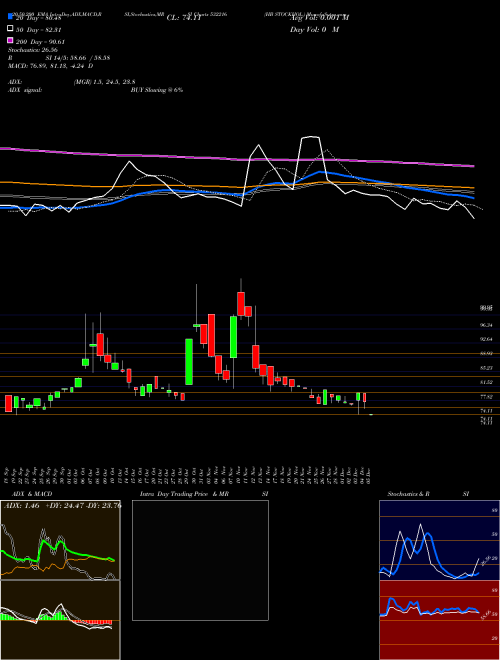Click the Intra Day Trading Price panel title
Image resolution: width=500 pixels, height=660 pixels.
pos(204,494)
